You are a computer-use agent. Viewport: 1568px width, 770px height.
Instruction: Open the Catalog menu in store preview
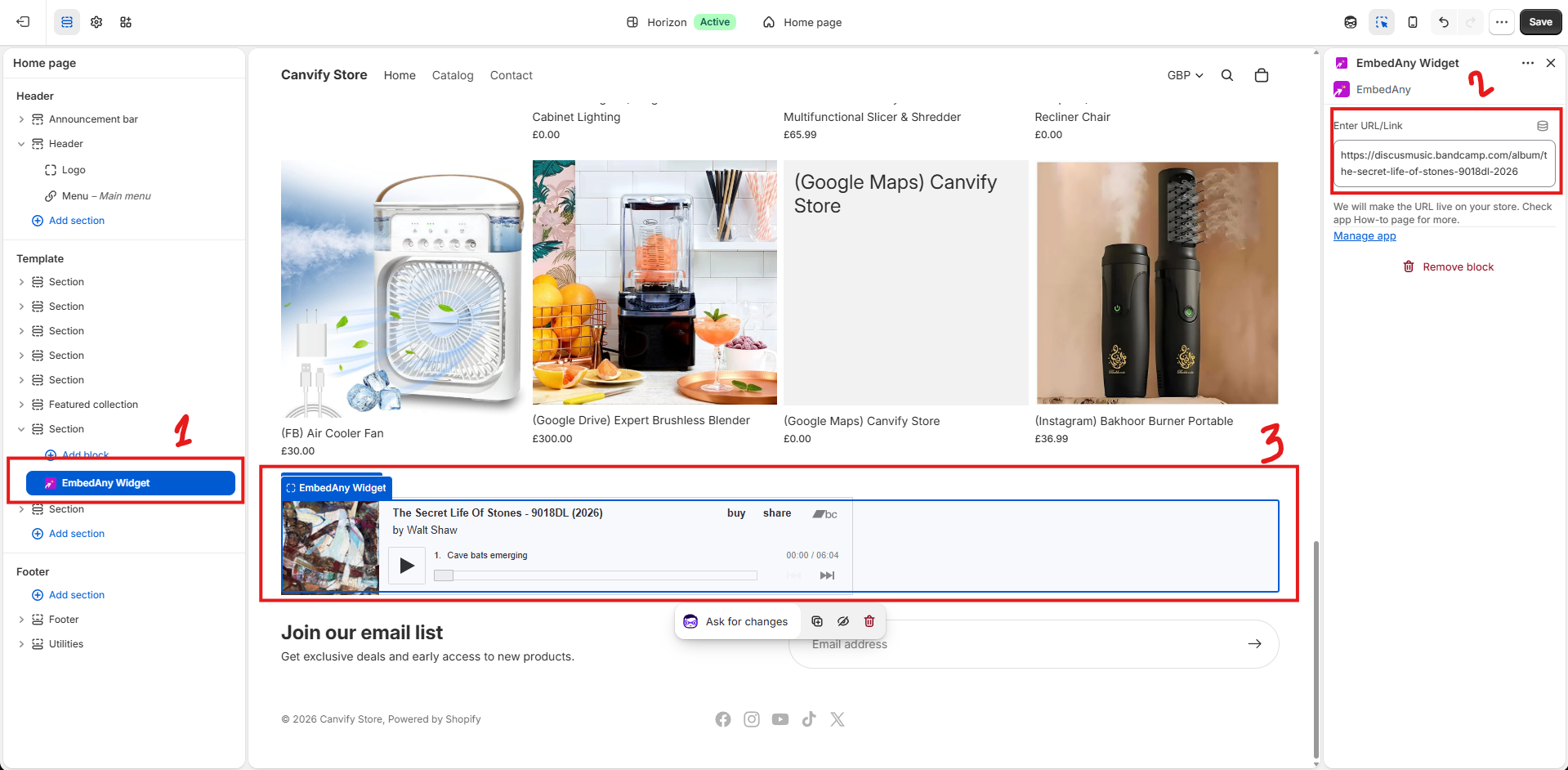pos(453,75)
